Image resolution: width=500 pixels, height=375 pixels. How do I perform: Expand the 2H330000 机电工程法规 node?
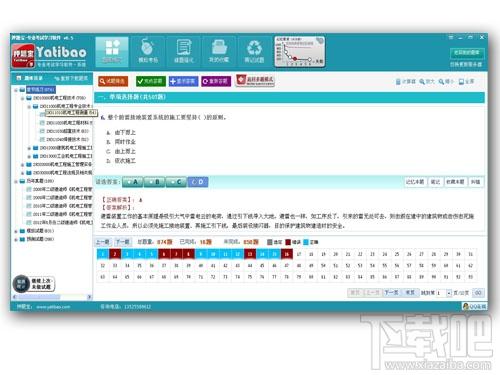coord(22,173)
